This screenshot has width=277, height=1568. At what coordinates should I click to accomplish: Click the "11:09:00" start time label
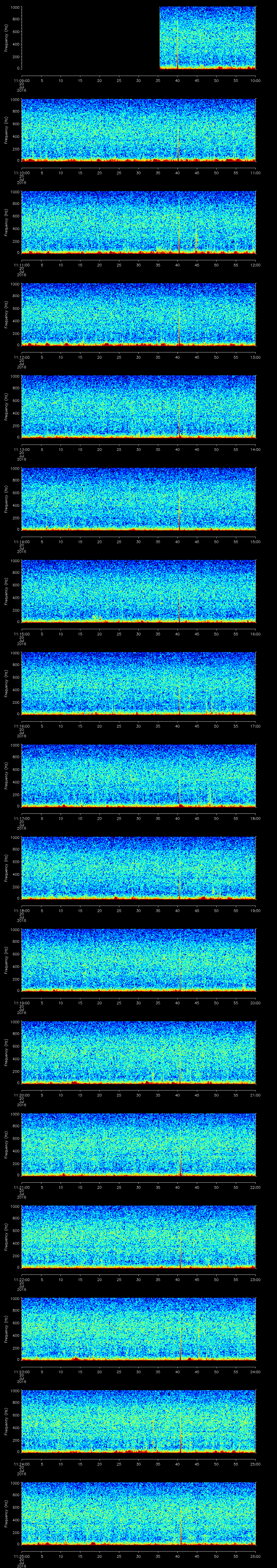tap(22, 80)
